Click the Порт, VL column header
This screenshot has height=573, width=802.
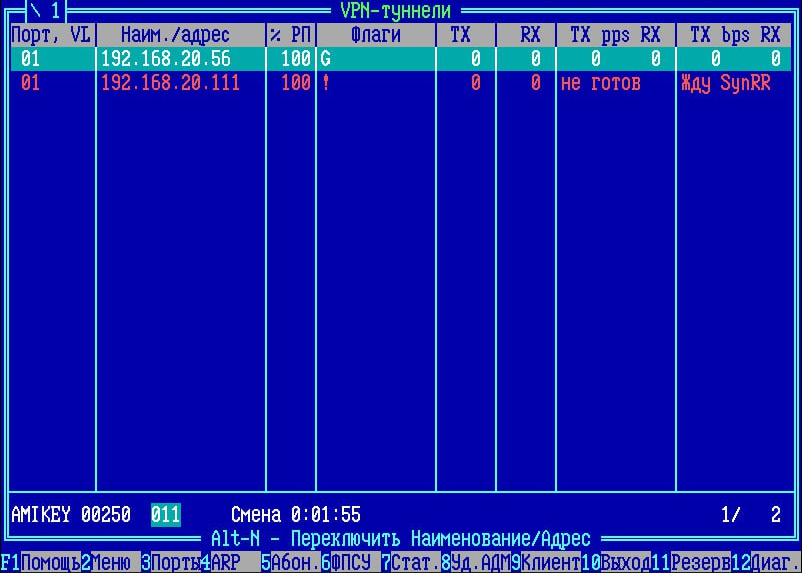click(x=51, y=35)
